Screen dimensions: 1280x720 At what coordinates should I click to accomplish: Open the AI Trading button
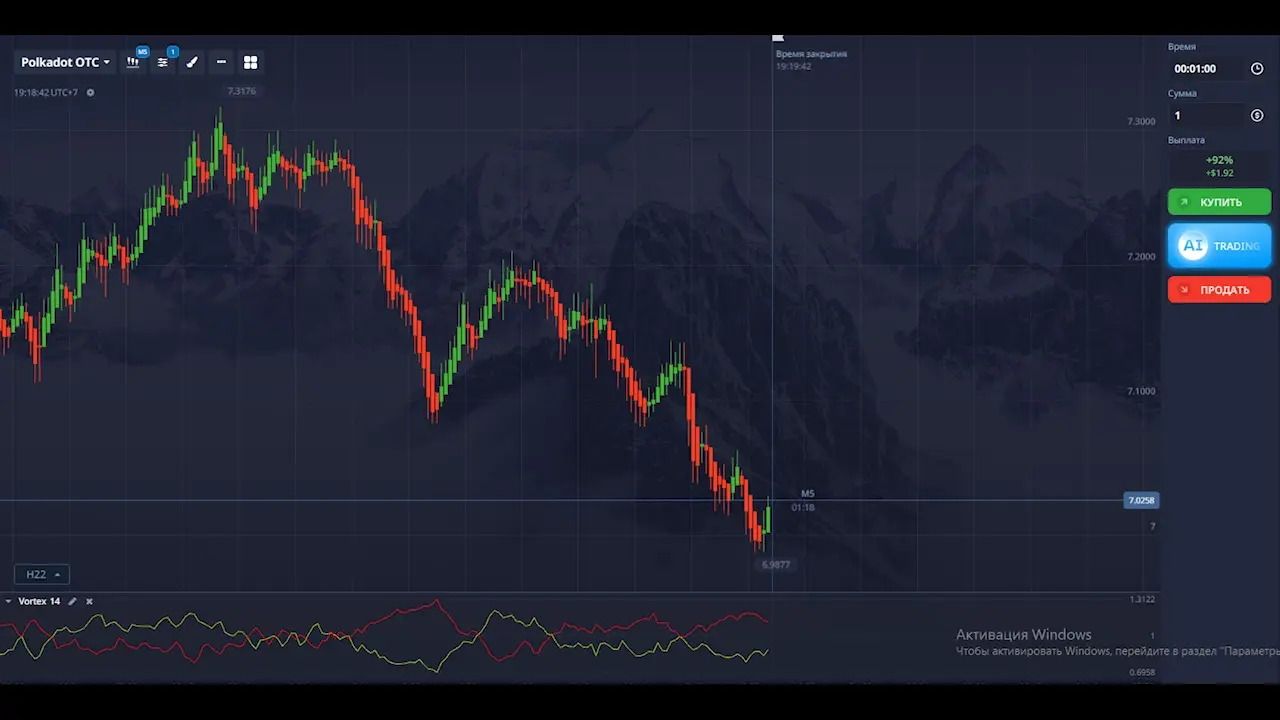point(1219,246)
